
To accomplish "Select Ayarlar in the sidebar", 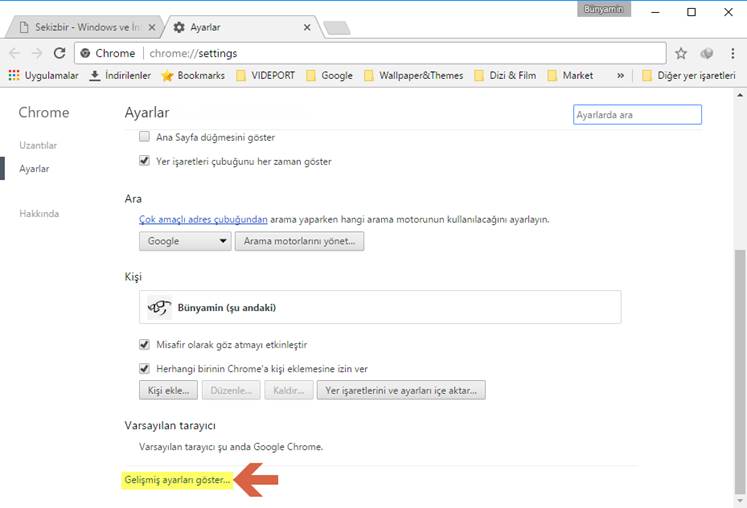I will click(x=34, y=169).
